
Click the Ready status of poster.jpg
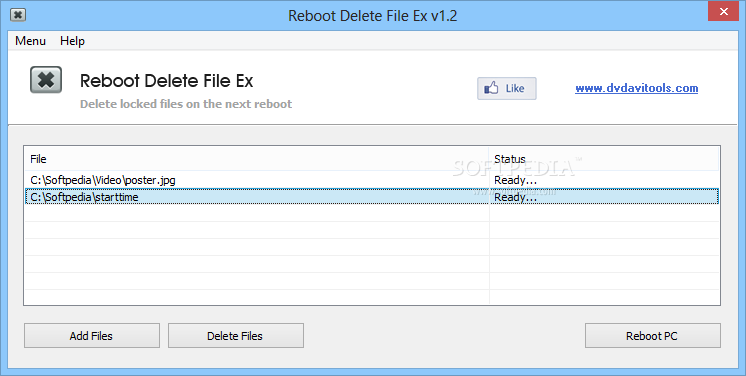point(516,180)
